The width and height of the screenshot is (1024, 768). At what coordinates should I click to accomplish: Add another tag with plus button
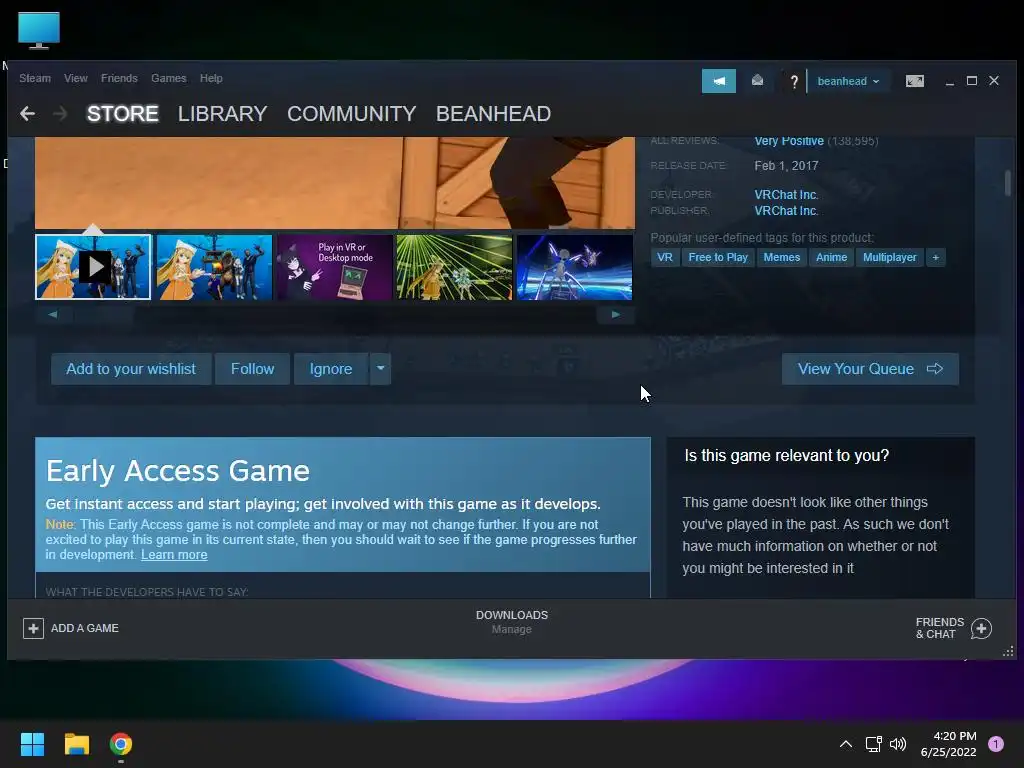[x=936, y=257]
